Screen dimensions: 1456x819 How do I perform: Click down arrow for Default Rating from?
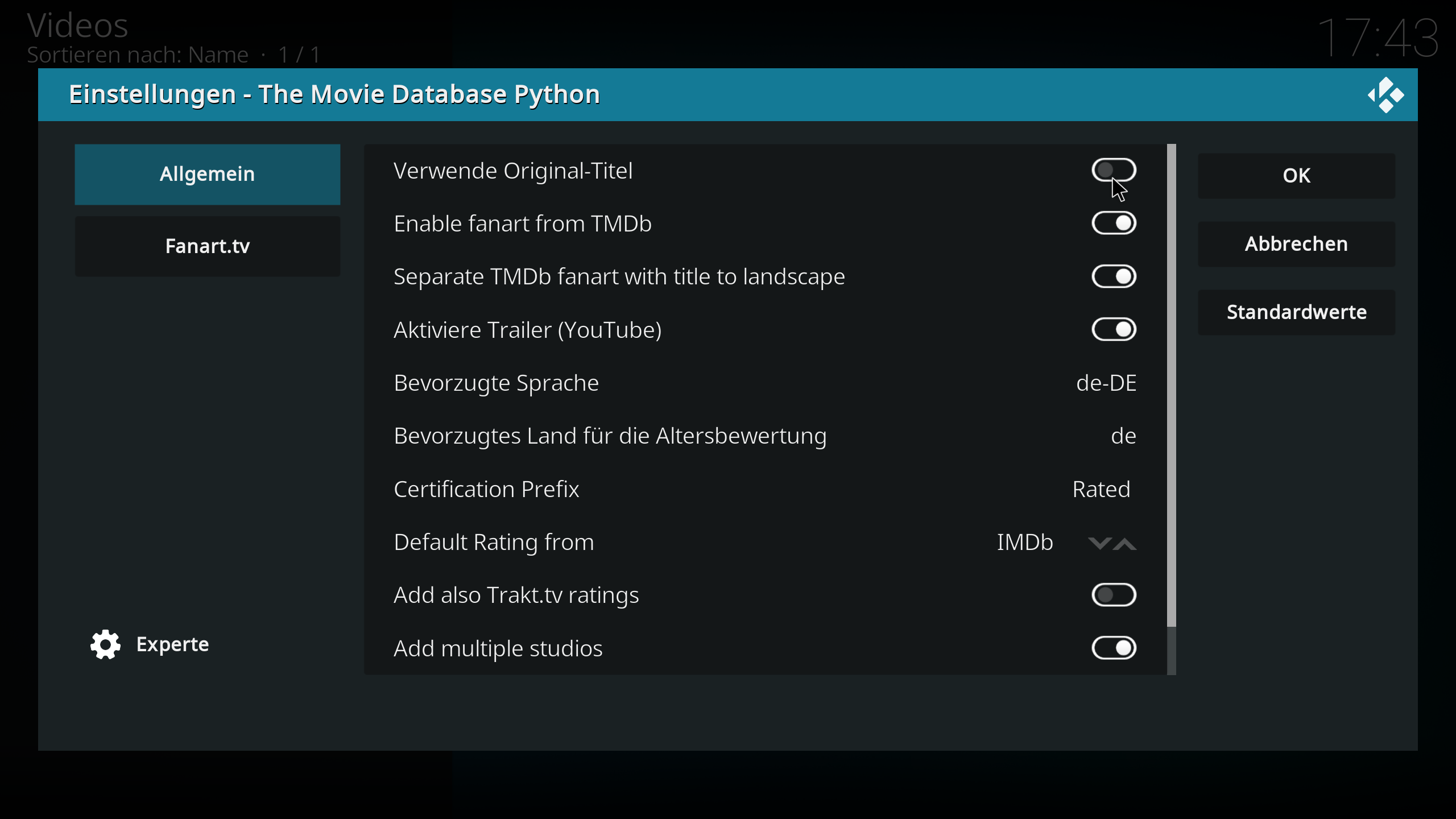[x=1099, y=543]
